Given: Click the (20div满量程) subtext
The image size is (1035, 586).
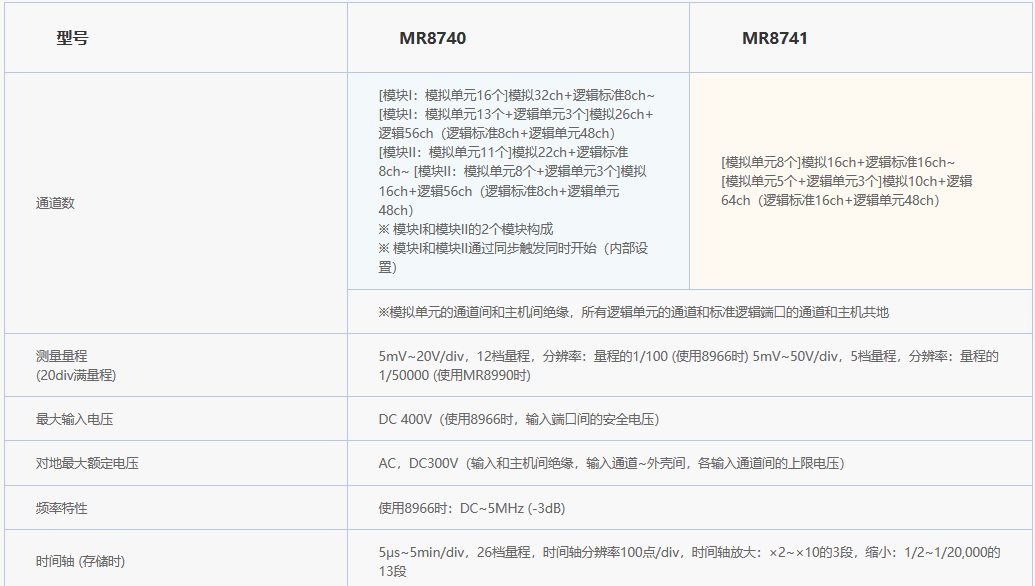Looking at the screenshot, I should click(75, 375).
